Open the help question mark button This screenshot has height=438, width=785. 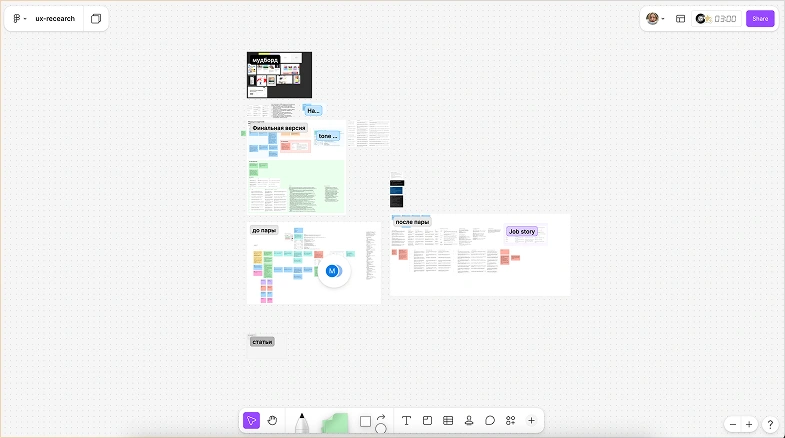click(x=770, y=424)
